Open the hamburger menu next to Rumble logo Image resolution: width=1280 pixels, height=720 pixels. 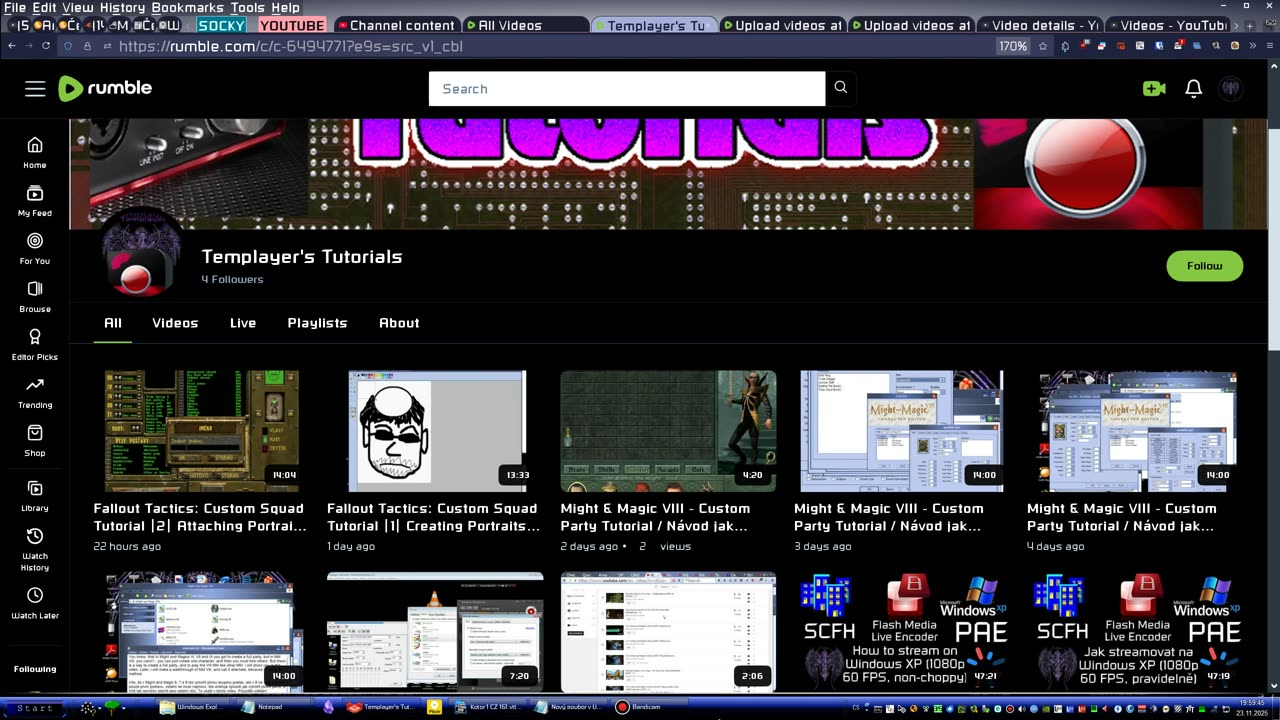35,89
